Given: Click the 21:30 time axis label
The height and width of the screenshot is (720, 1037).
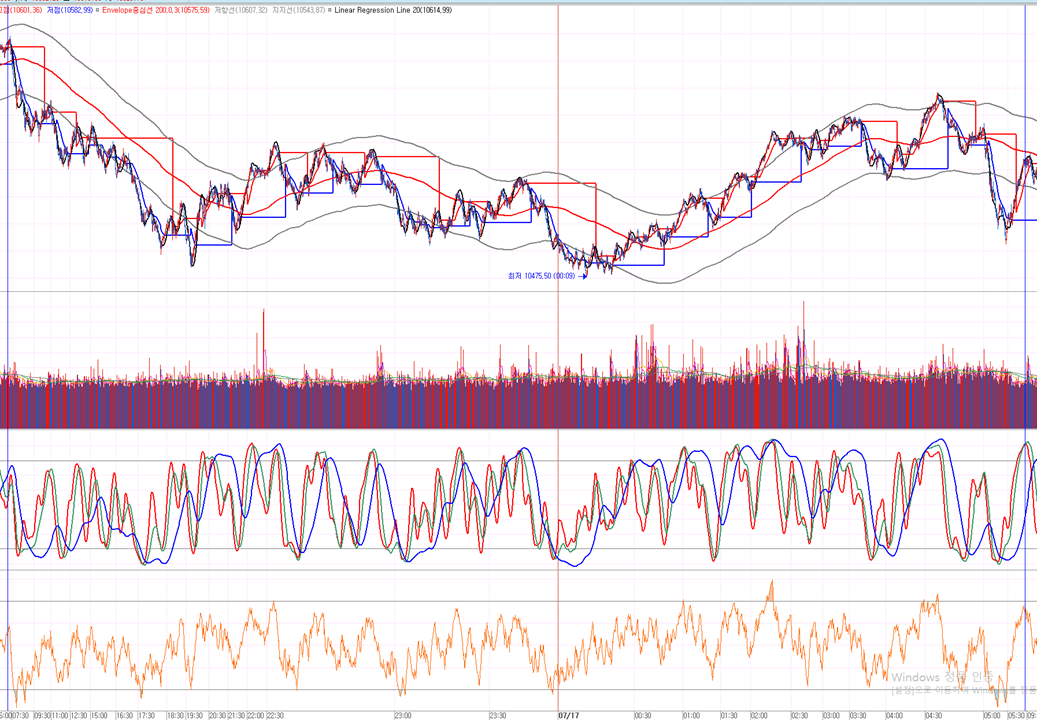Looking at the screenshot, I should 237,715.
